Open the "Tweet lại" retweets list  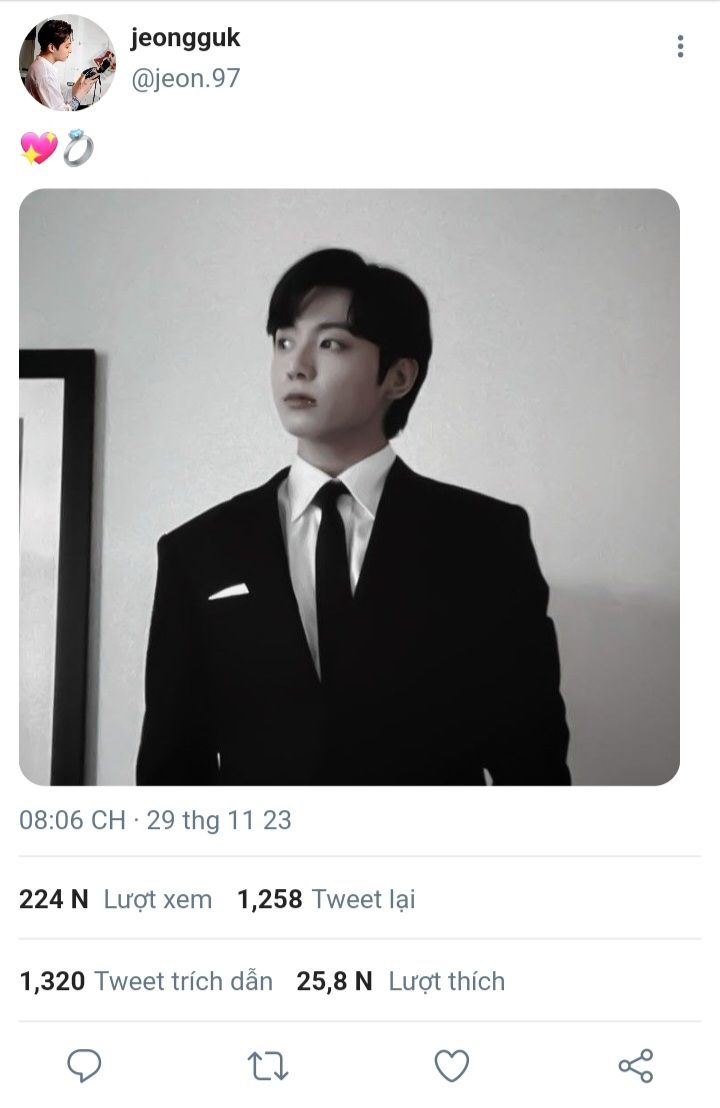[x=363, y=899]
